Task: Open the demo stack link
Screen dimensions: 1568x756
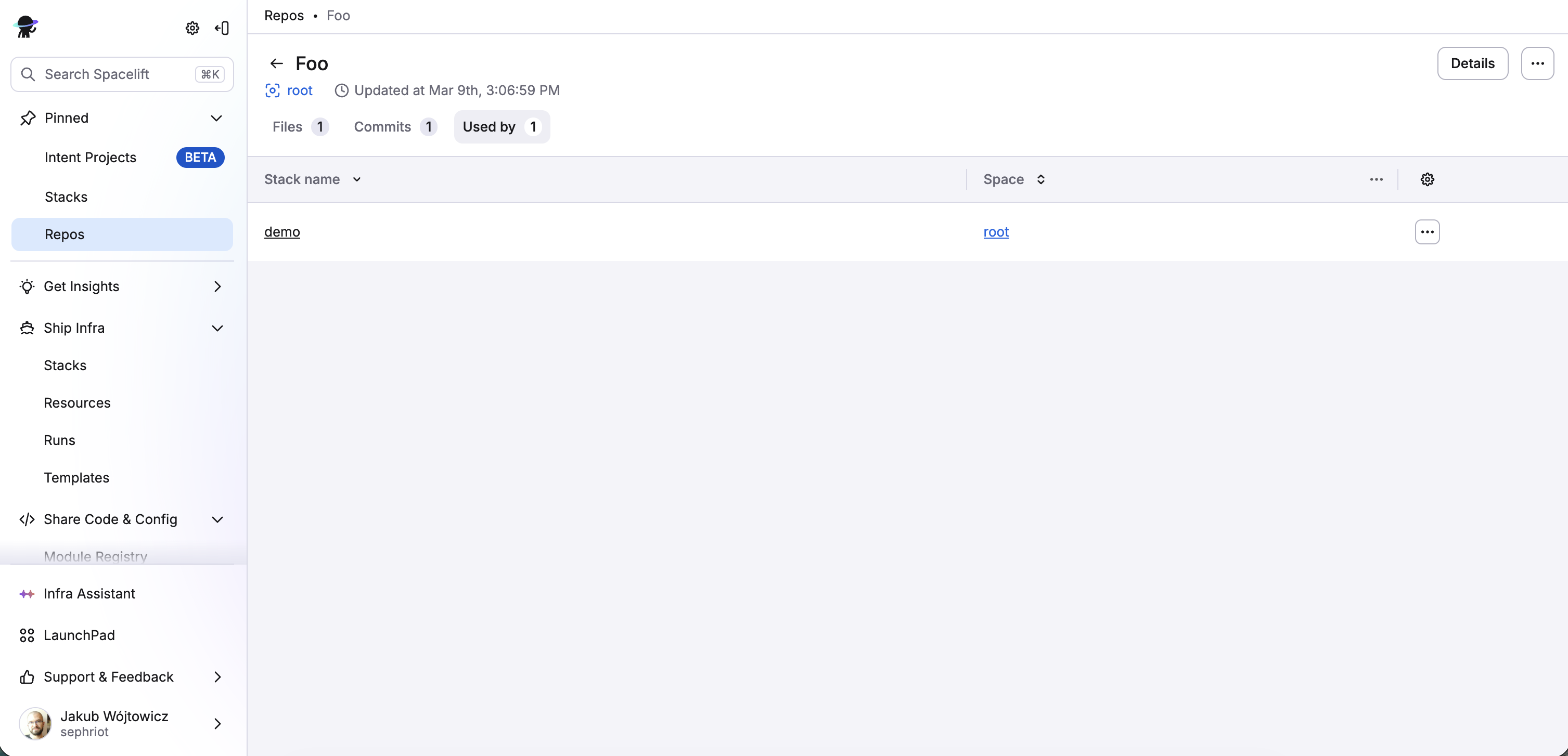Action: click(282, 232)
